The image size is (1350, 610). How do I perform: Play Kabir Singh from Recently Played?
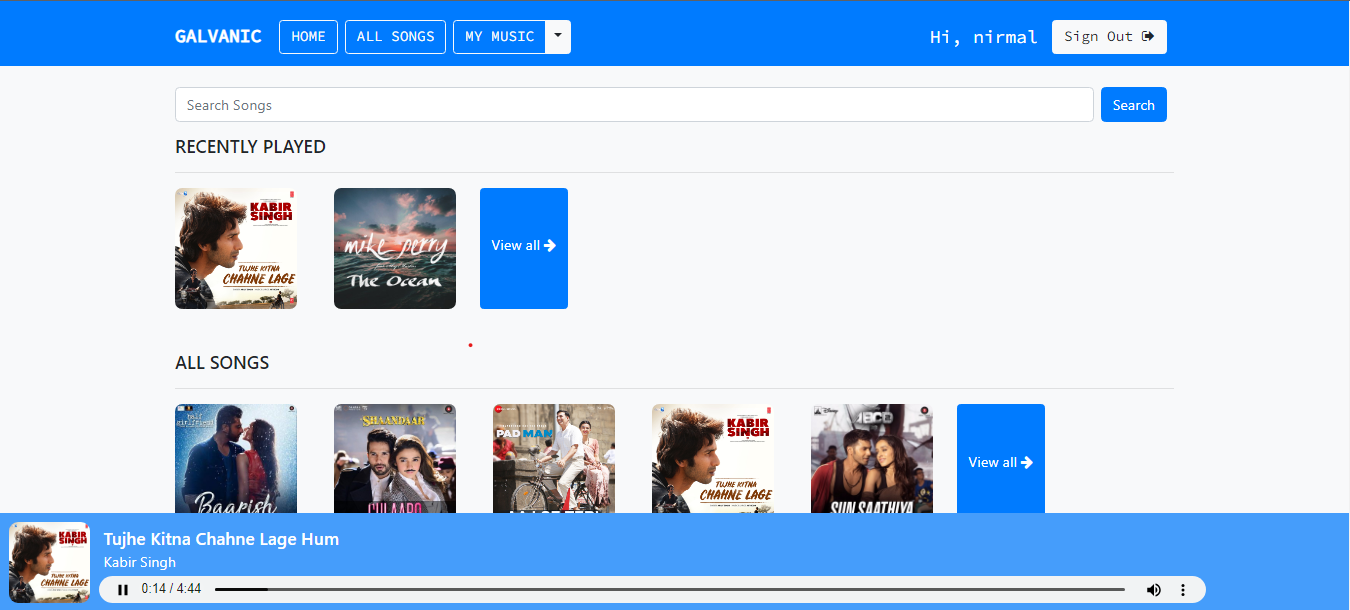[x=236, y=248]
